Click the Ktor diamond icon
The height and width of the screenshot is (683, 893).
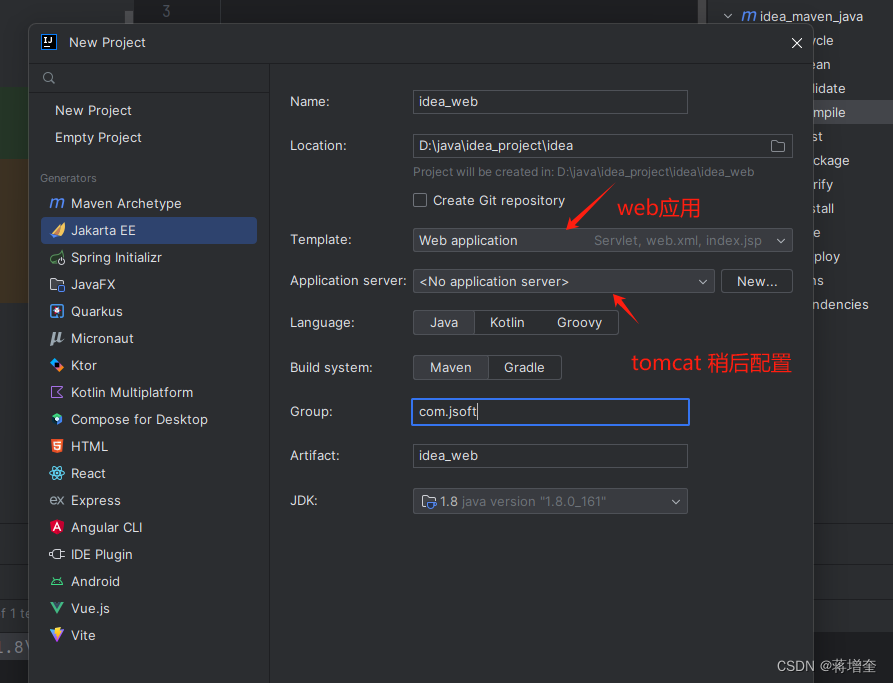coord(57,365)
